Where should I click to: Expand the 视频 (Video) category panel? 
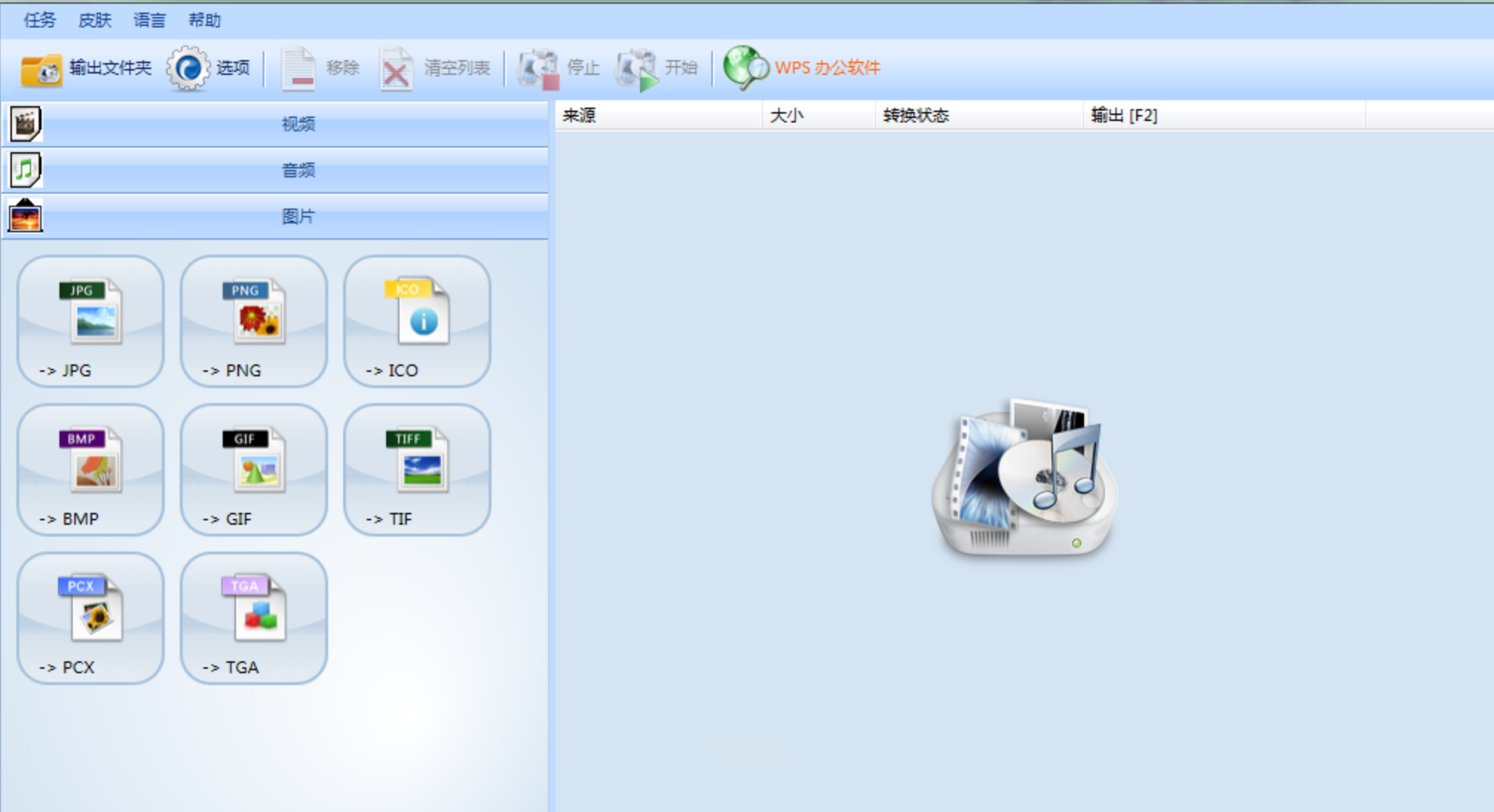click(297, 124)
